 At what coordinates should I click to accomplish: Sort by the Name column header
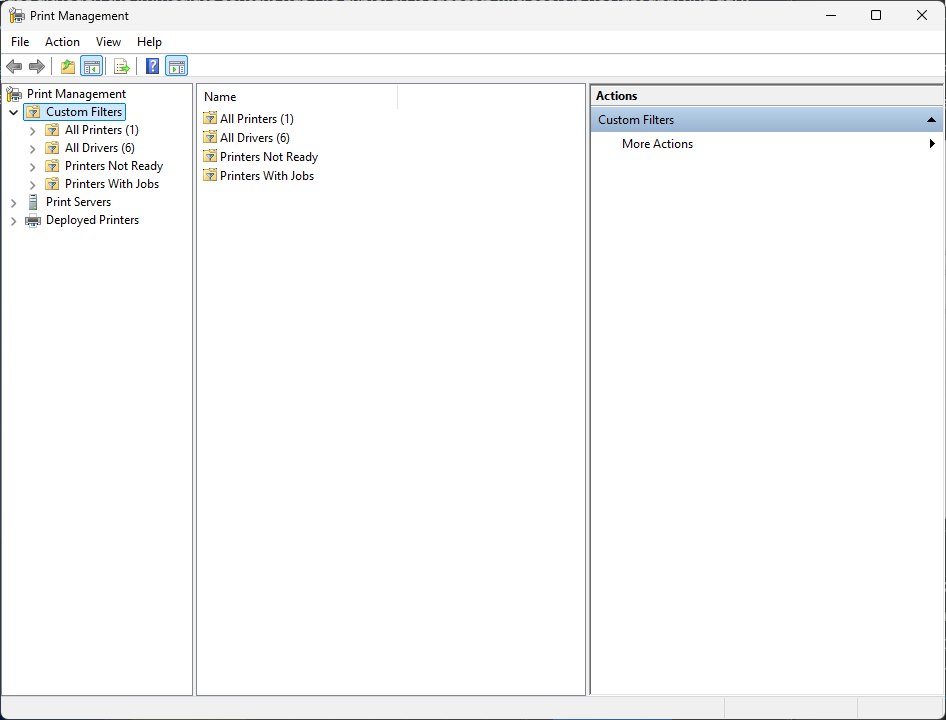[298, 97]
